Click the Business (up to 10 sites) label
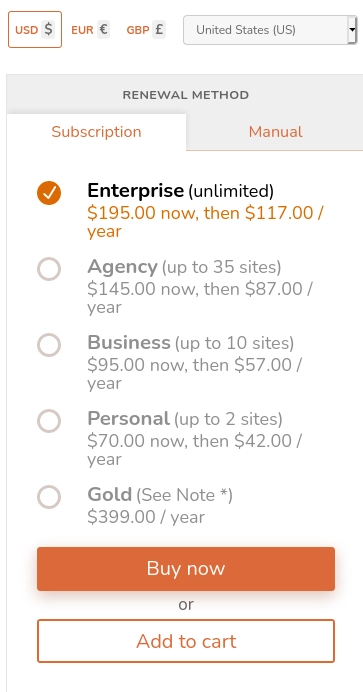Image resolution: width=363 pixels, height=692 pixels. click(x=191, y=342)
